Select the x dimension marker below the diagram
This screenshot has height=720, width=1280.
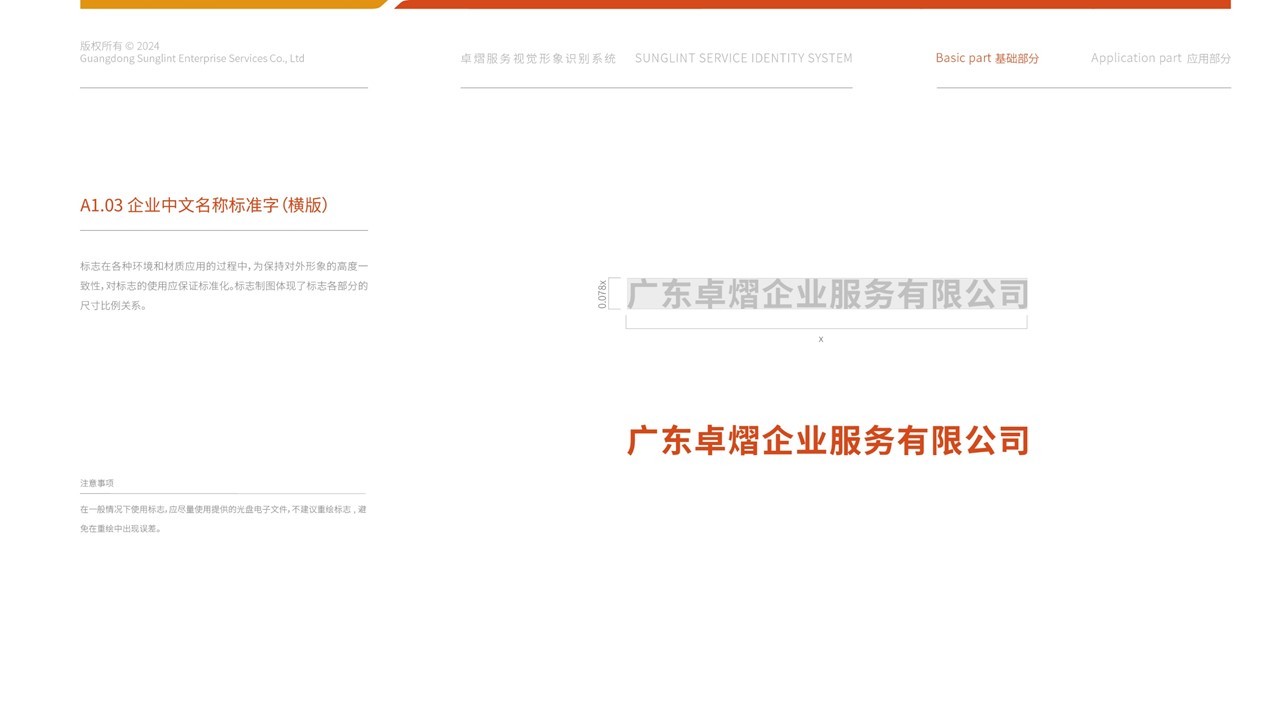[821, 338]
